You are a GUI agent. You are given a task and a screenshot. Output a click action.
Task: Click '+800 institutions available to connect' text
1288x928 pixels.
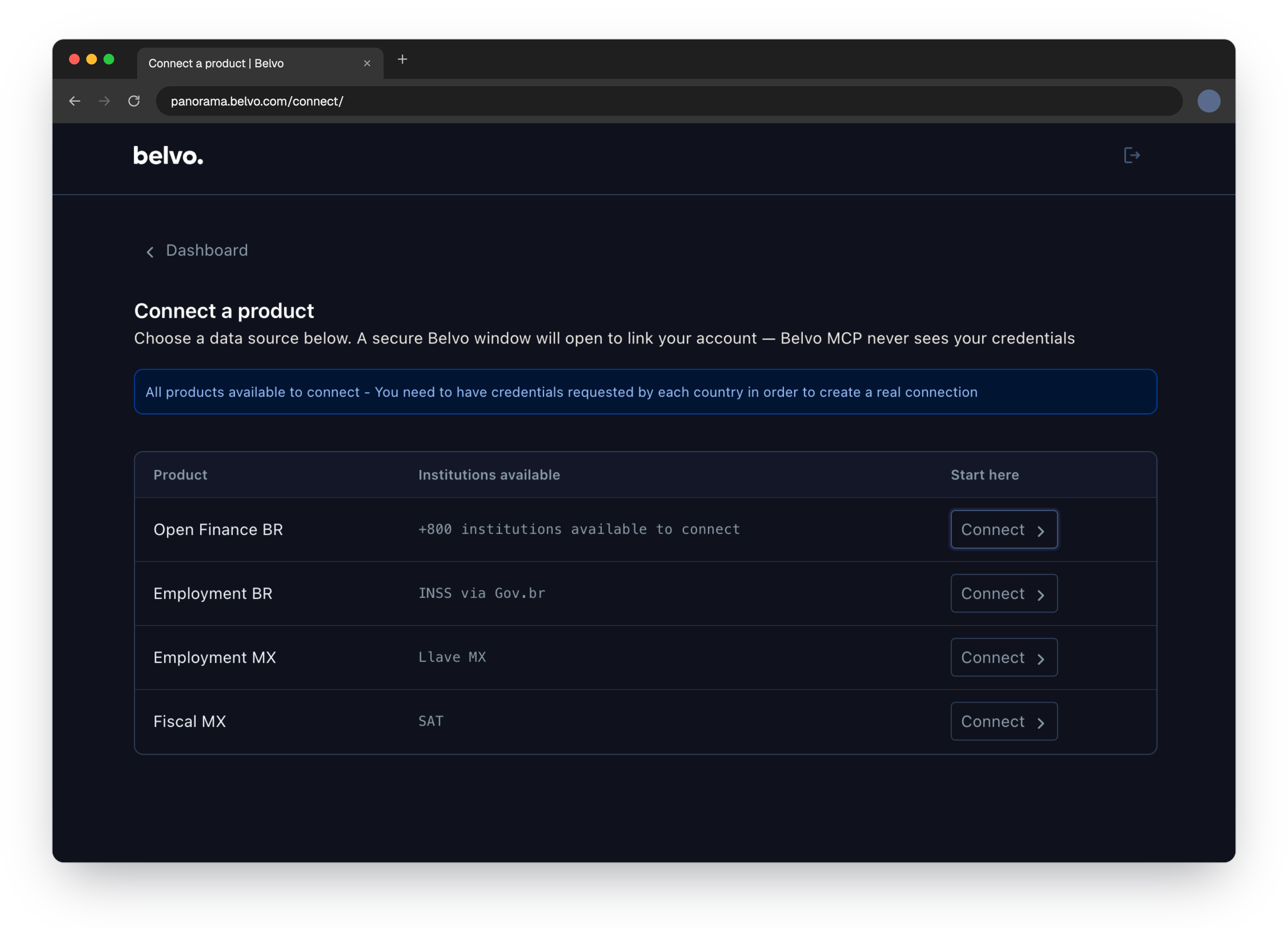[x=579, y=529]
